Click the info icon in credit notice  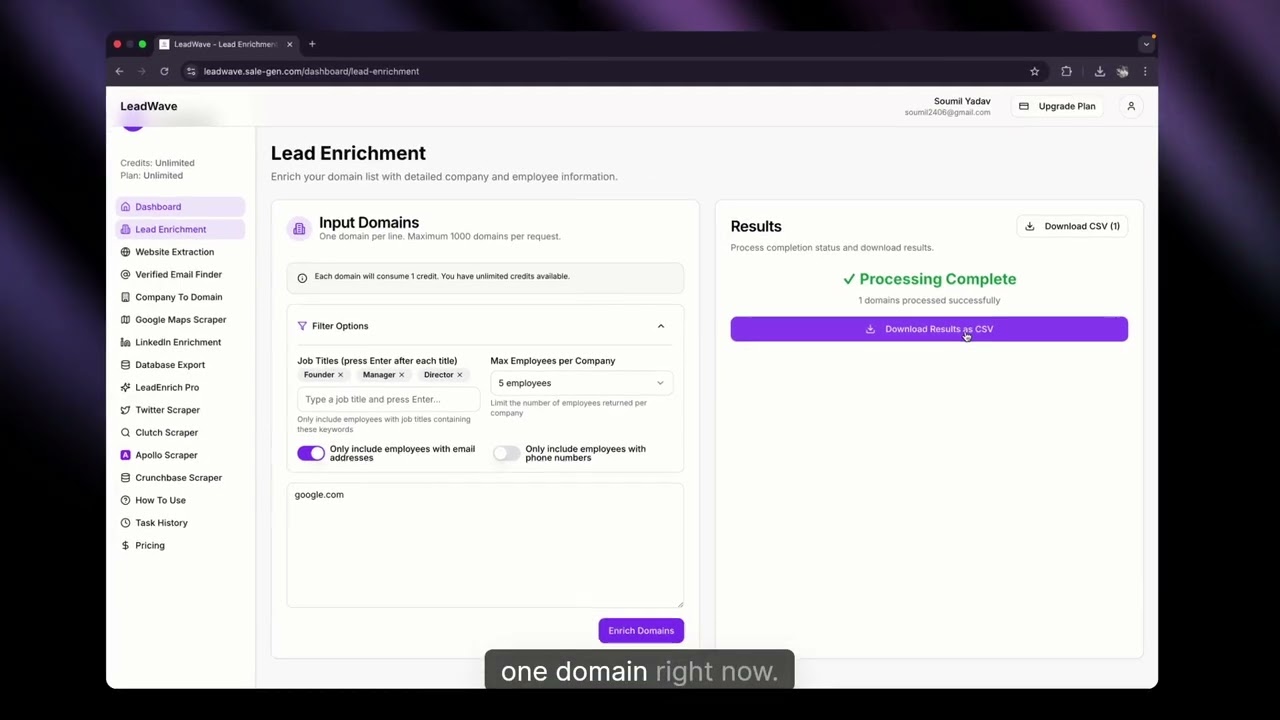(x=302, y=277)
